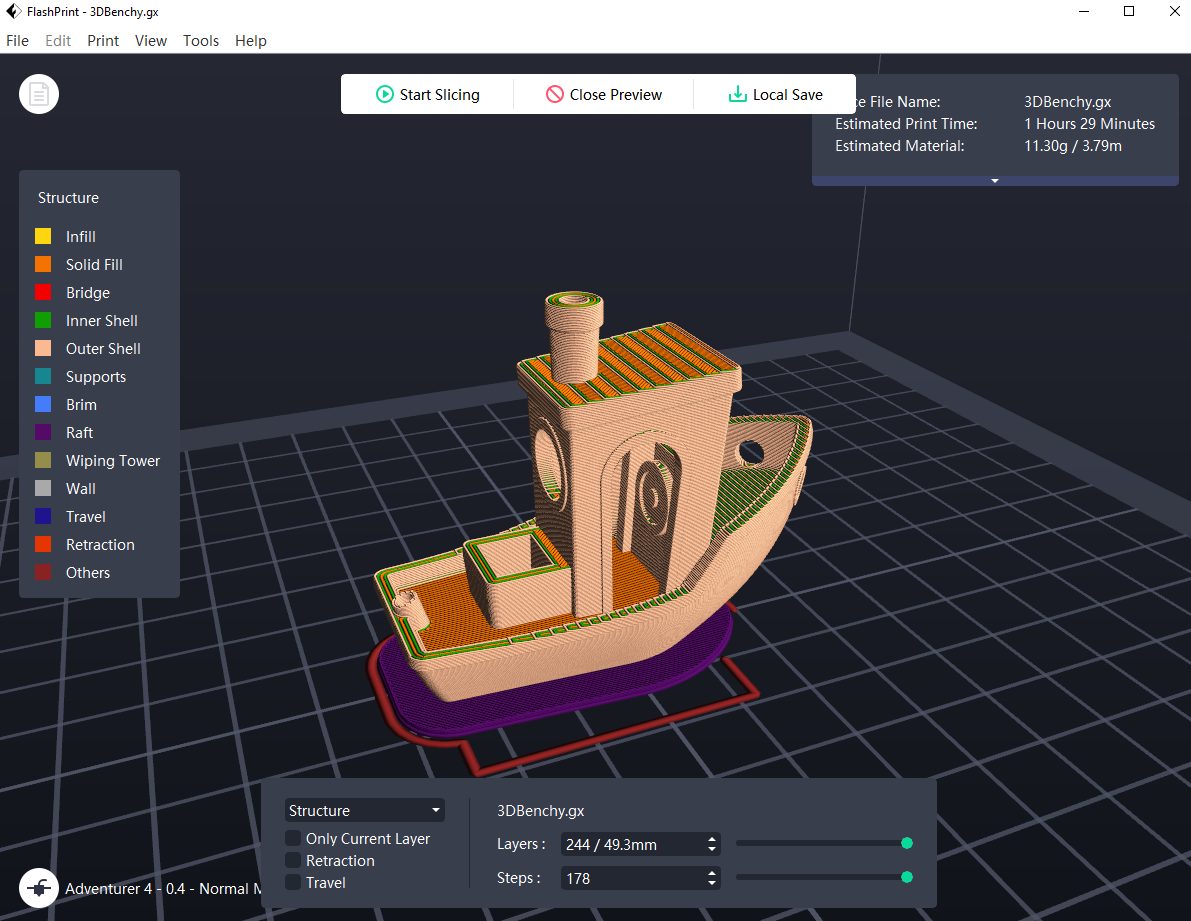Click the 11.30g / 3.79m material value

[1073, 146]
